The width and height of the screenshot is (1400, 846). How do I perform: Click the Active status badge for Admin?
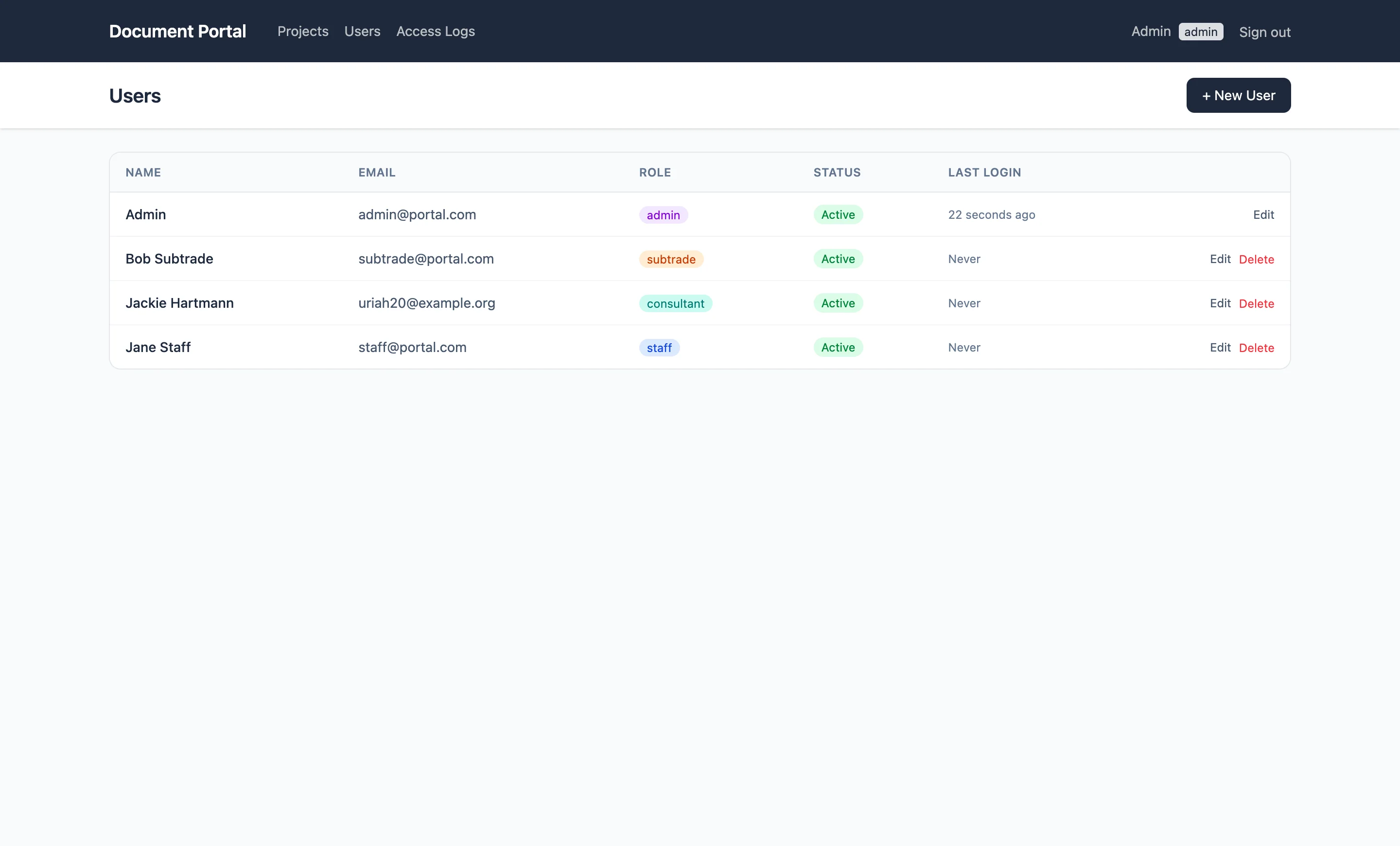838,215
